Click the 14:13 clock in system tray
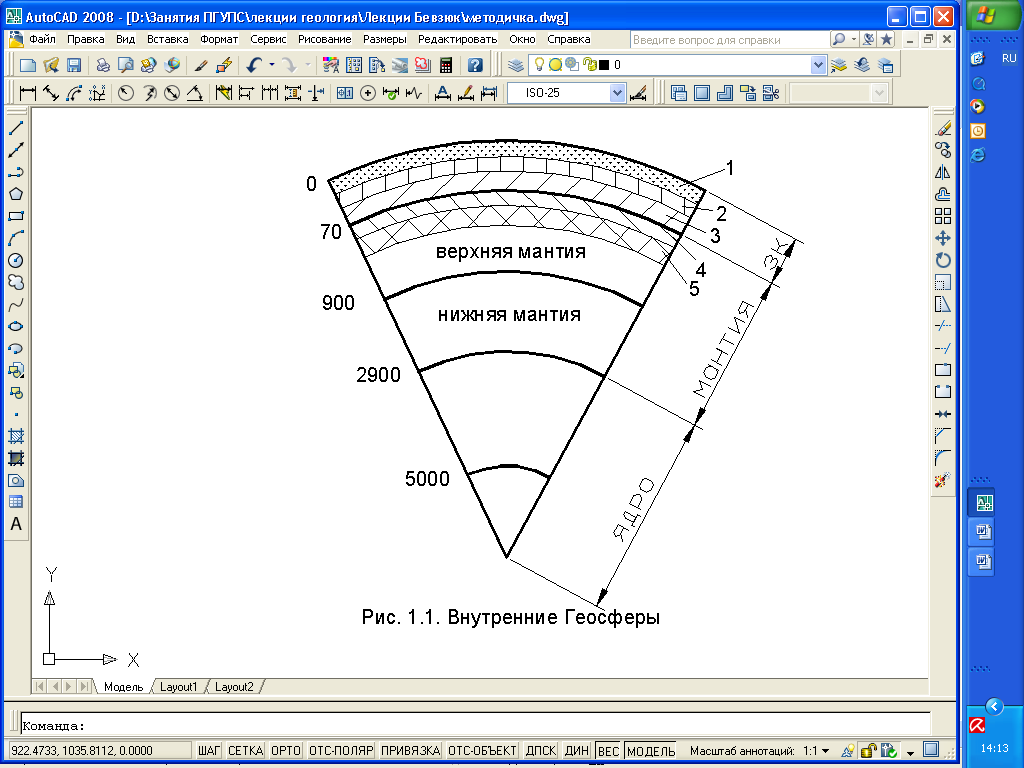The width and height of the screenshot is (1024, 768). pyautogui.click(x=995, y=748)
